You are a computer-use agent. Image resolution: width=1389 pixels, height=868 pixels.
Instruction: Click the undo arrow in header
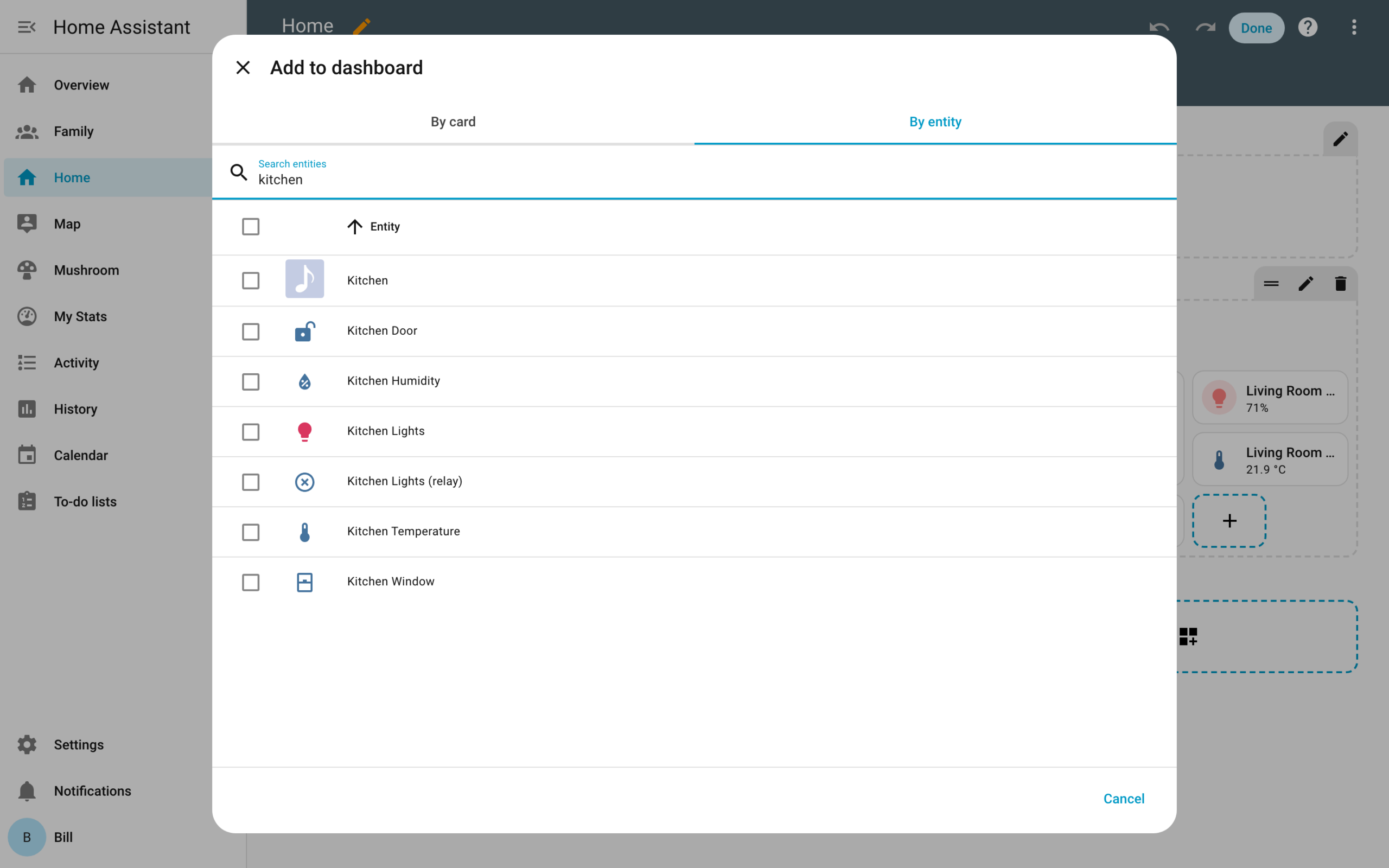pos(1159,27)
